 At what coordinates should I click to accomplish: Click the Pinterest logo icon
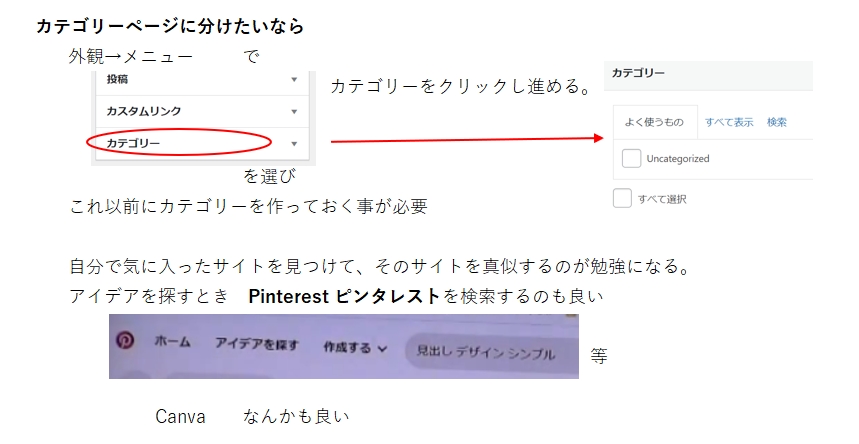coord(126,341)
